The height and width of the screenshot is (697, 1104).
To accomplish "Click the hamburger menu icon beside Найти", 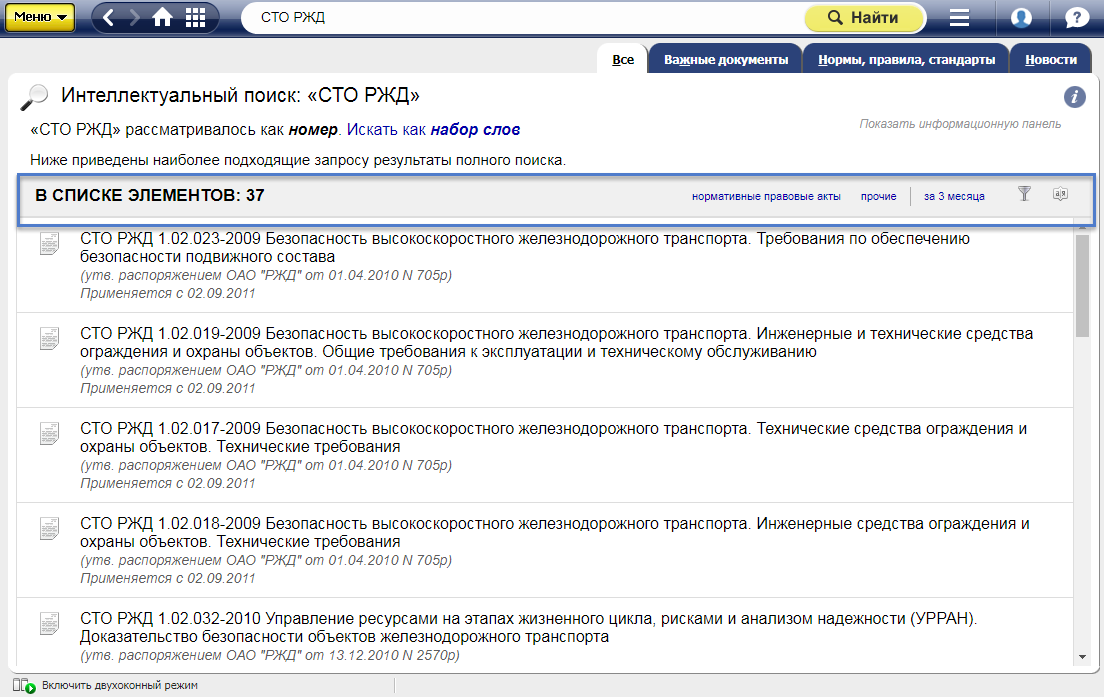I will click(x=959, y=18).
